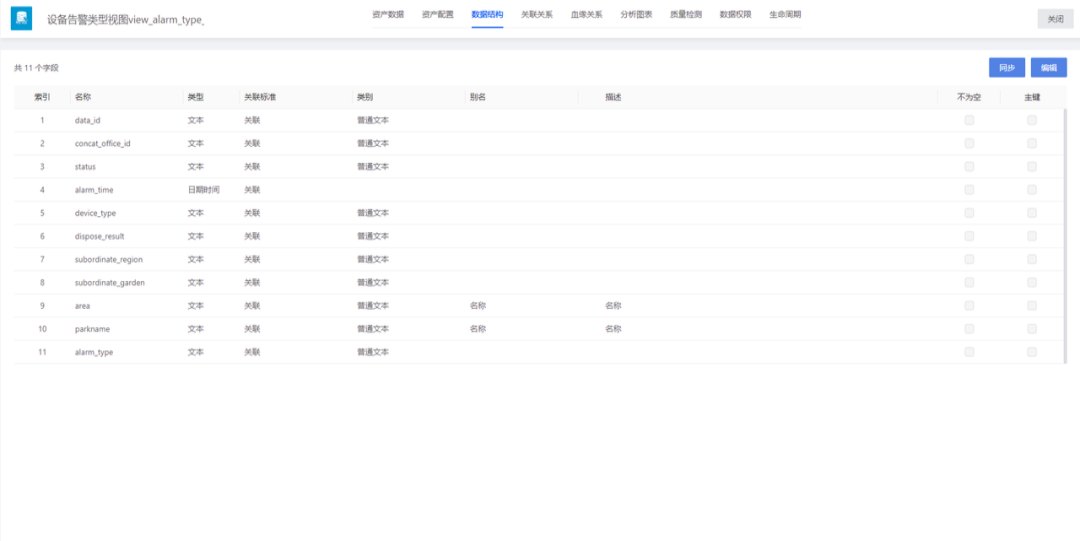Click the 编辑 button
Image resolution: width=1080 pixels, height=541 pixels.
point(1049,68)
